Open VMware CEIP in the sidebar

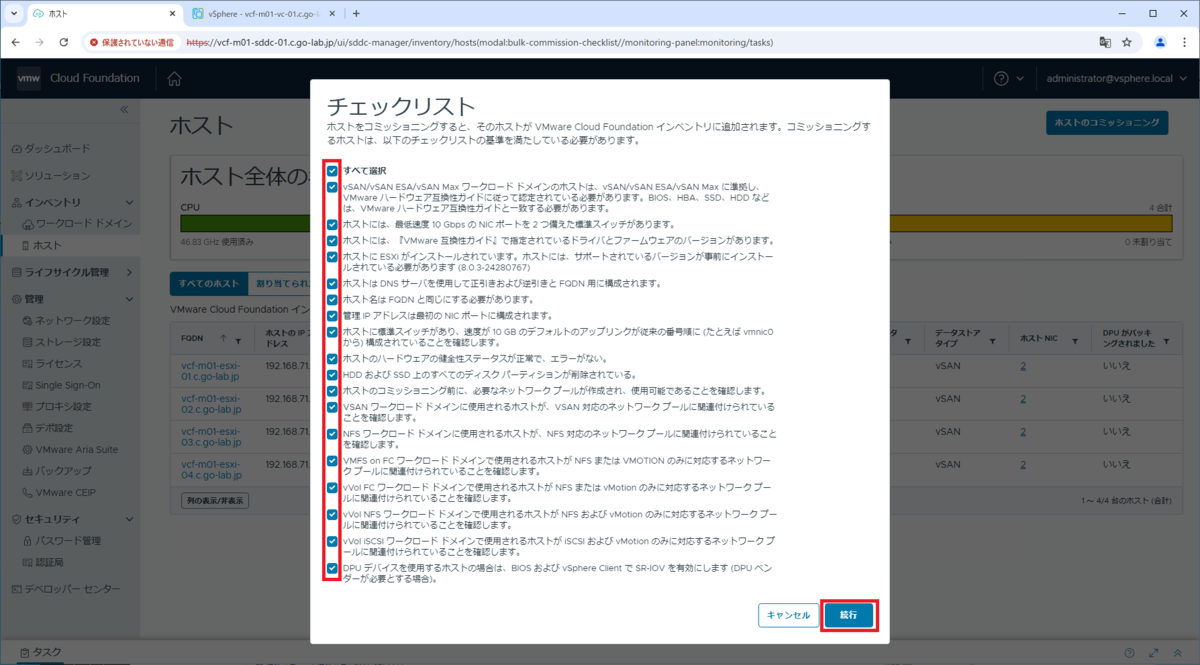(x=67, y=493)
